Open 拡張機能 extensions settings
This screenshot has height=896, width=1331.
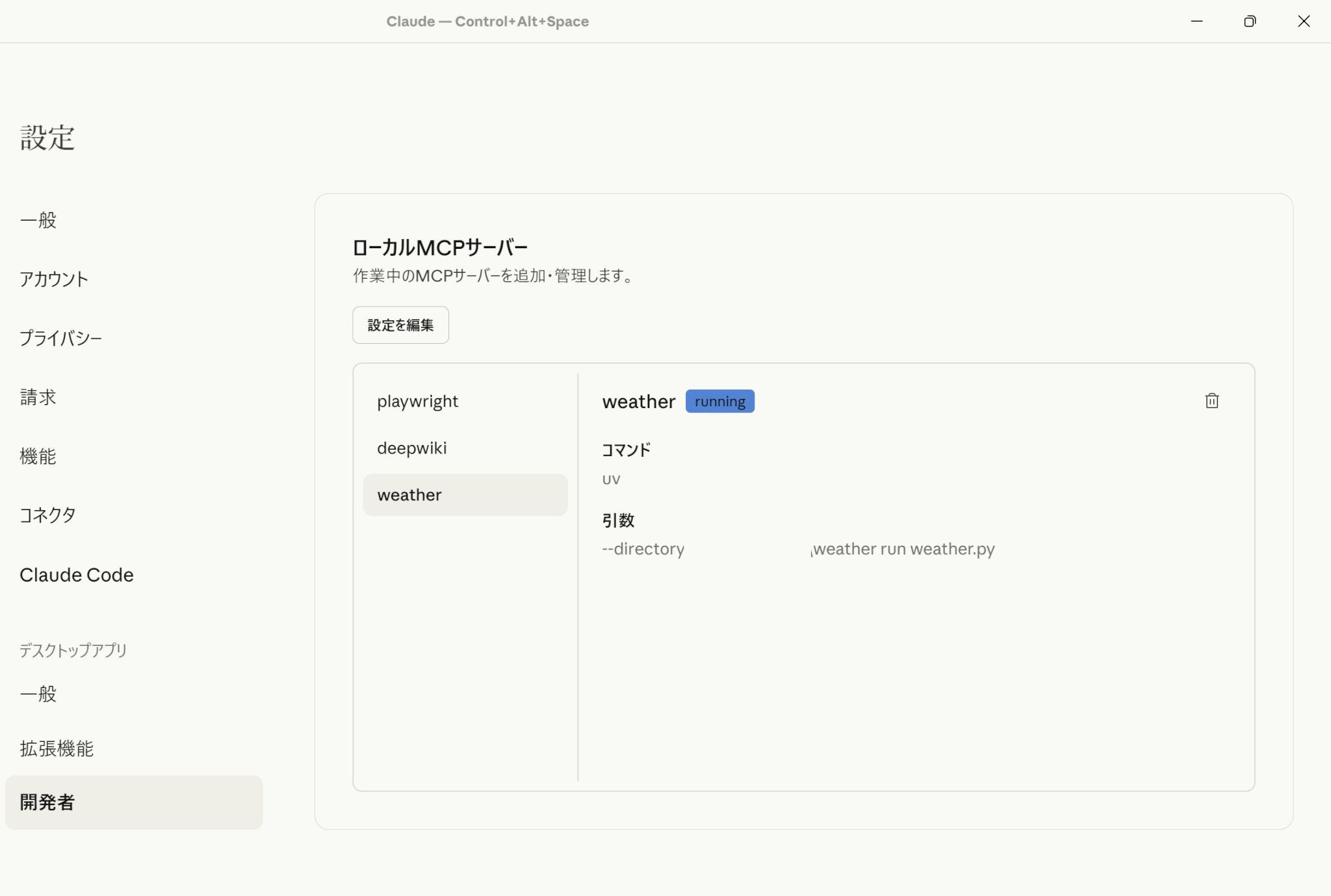pyautogui.click(x=57, y=749)
